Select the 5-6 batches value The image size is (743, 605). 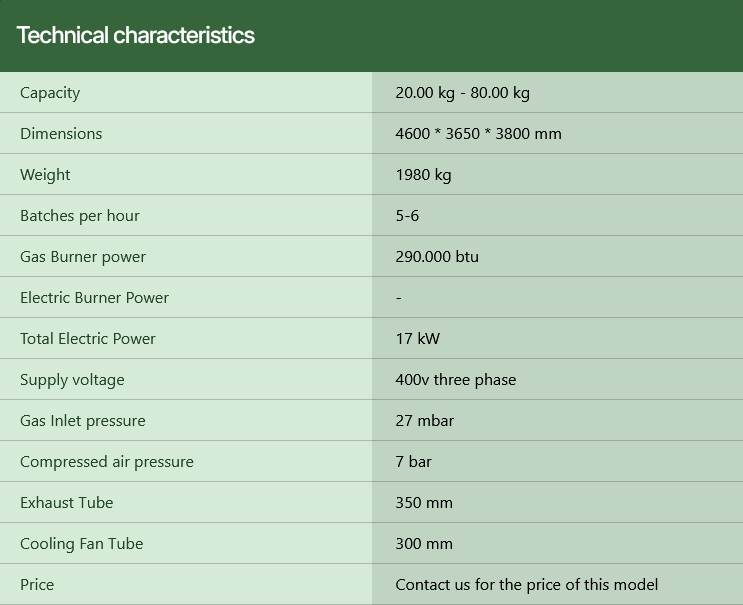[407, 216]
